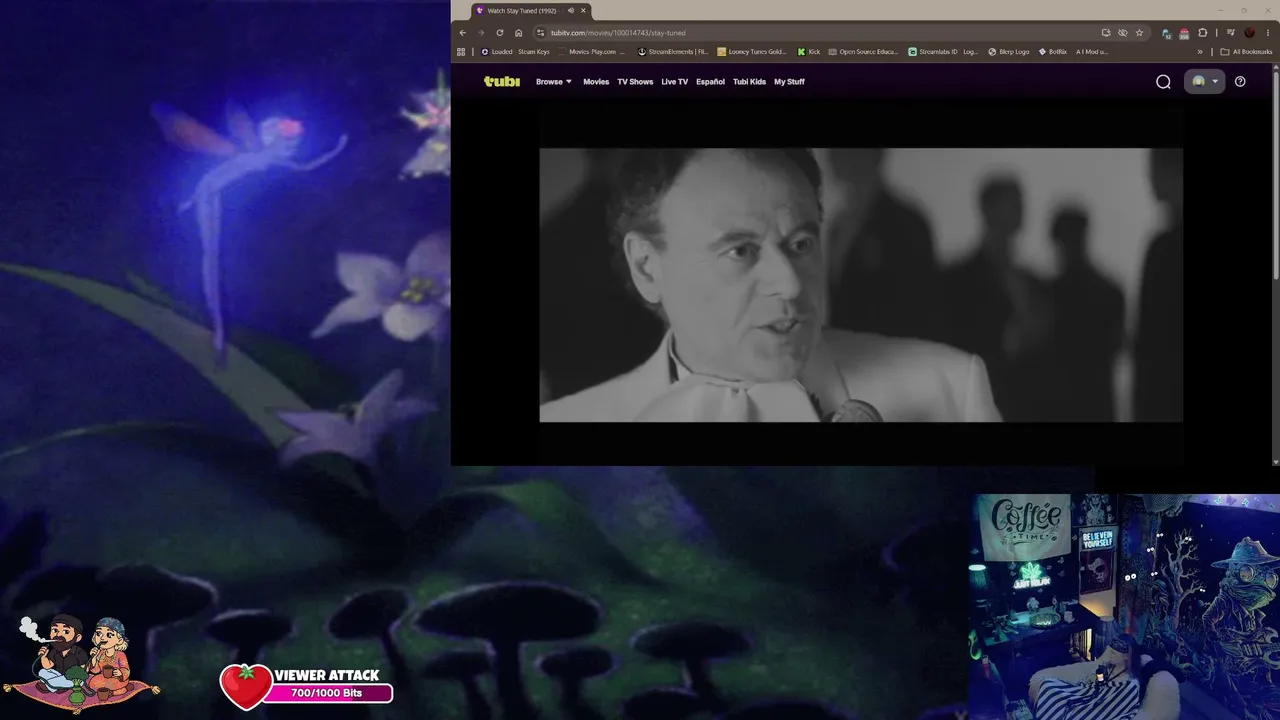Expand the Browse dropdown menu
The width and height of the screenshot is (1280, 720).
[554, 82]
